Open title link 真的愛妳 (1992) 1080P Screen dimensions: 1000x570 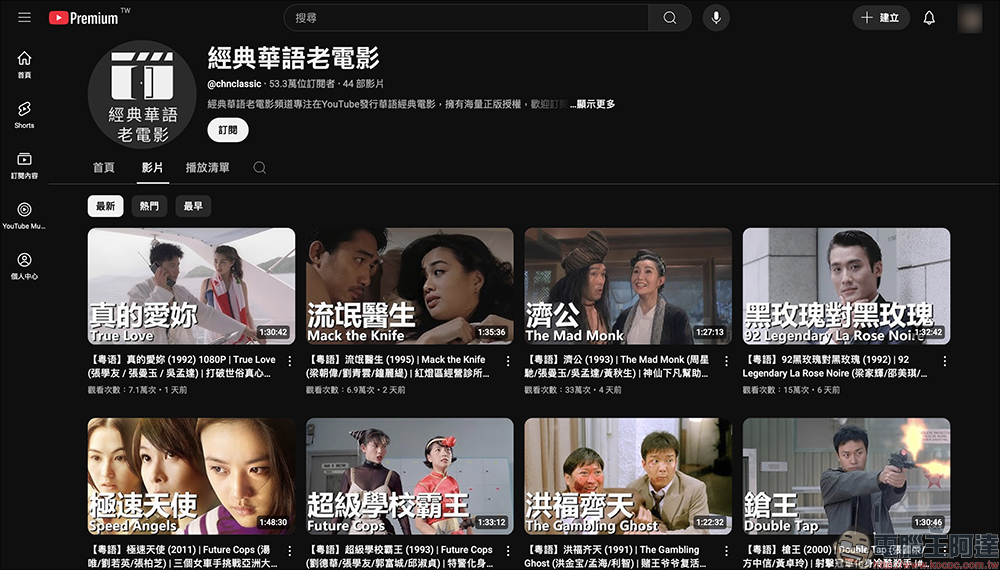point(182,366)
